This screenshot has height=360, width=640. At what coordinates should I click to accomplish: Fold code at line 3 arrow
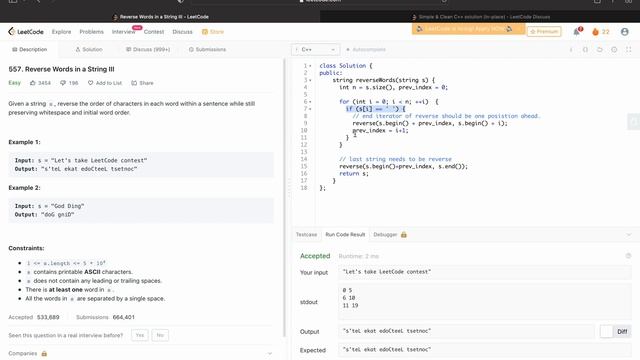(310, 80)
